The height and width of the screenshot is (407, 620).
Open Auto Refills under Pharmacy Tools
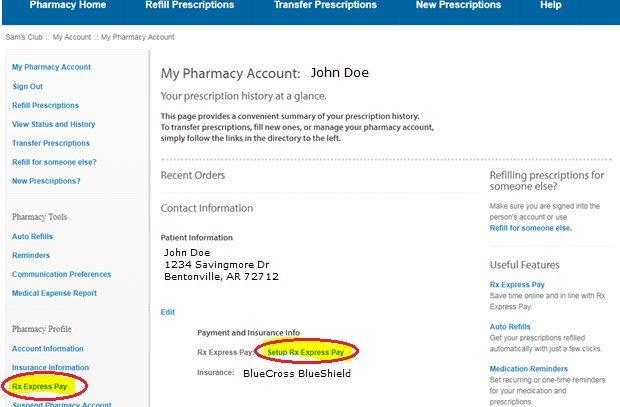tap(32, 236)
